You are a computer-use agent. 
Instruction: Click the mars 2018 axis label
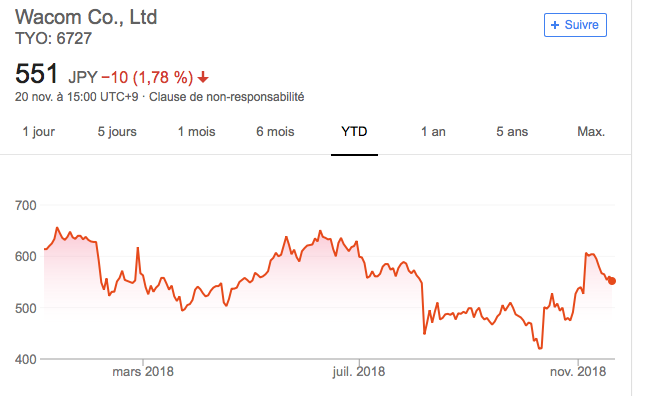(x=143, y=372)
